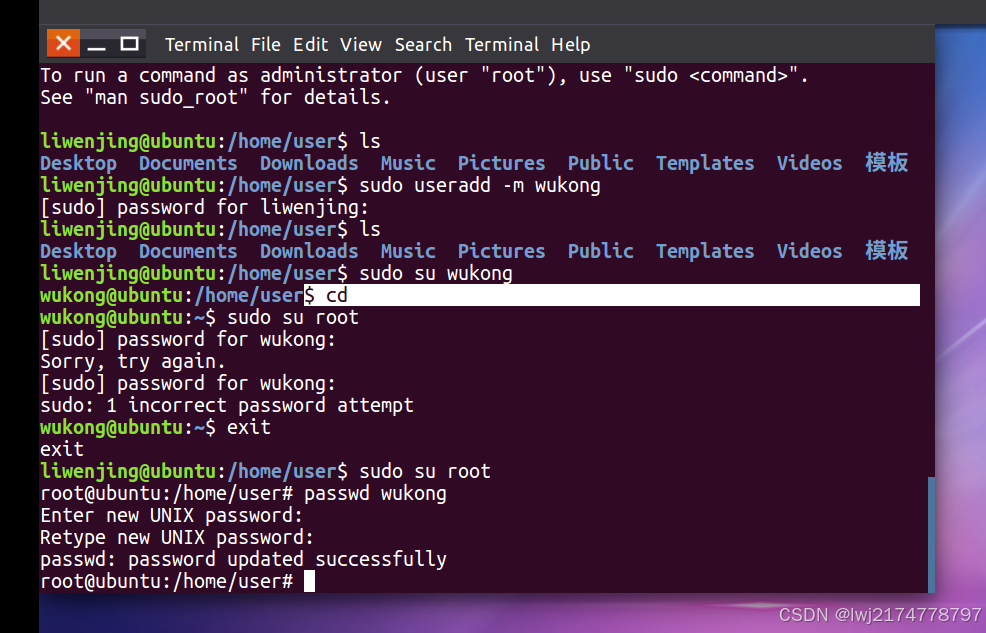Click the 'Sorry, try again.' message
The image size is (986, 633).
133,361
